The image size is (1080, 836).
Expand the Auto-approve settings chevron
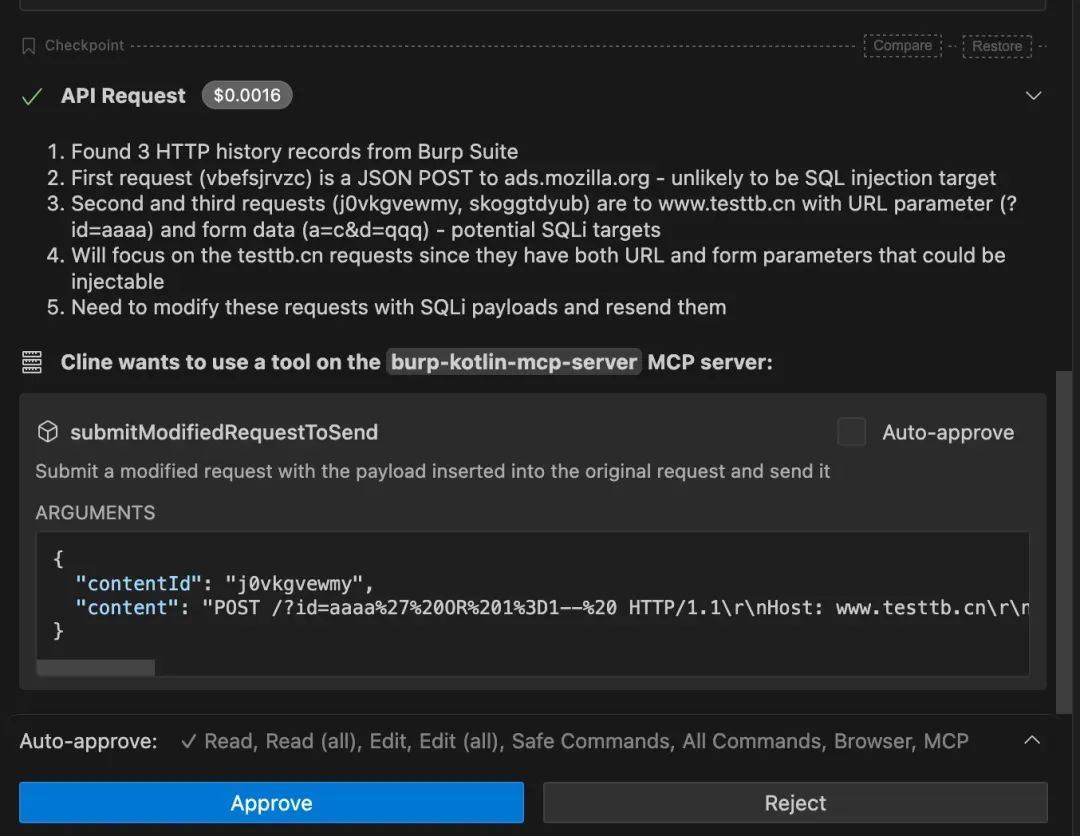pos(1032,741)
